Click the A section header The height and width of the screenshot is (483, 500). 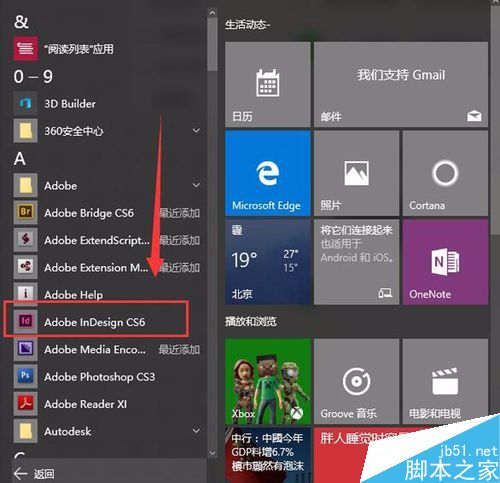(x=20, y=159)
